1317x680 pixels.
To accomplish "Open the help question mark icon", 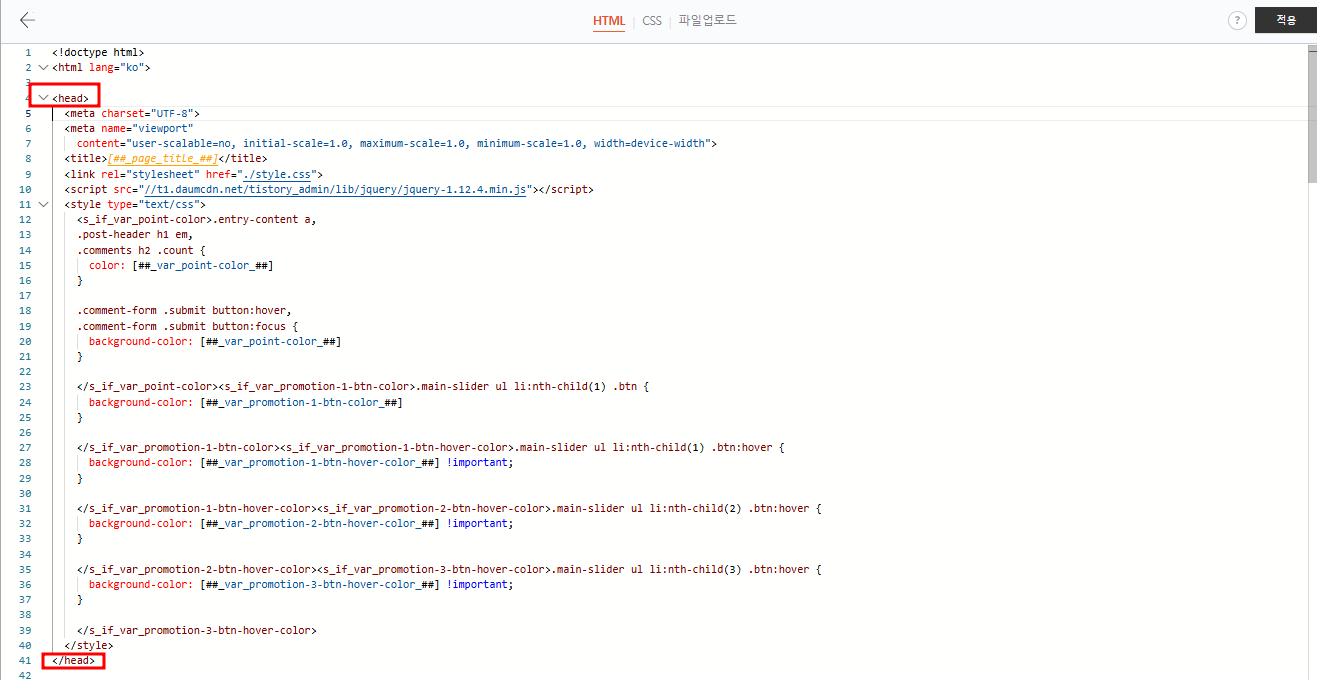I will [x=1237, y=21].
